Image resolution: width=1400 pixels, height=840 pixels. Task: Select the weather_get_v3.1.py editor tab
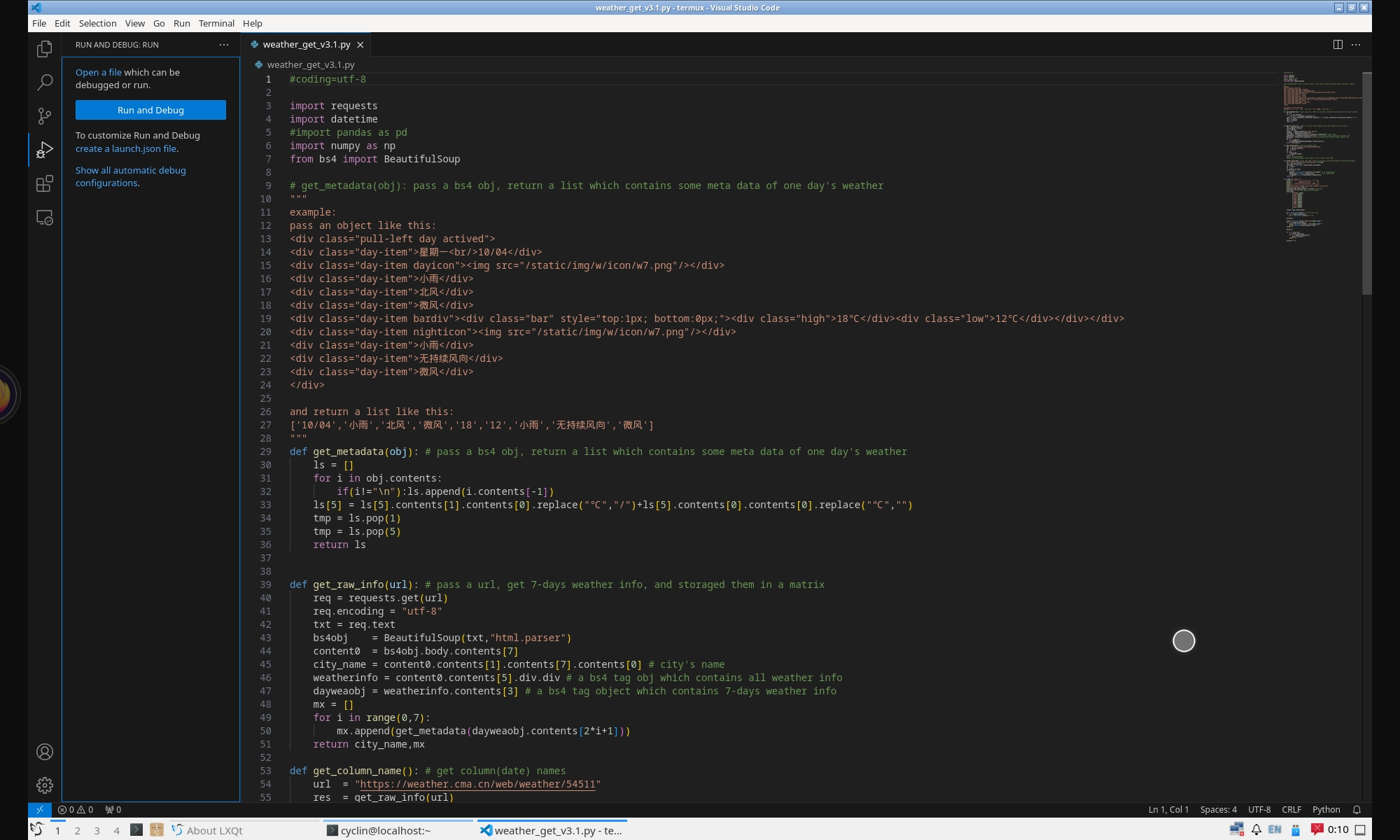coord(307,45)
